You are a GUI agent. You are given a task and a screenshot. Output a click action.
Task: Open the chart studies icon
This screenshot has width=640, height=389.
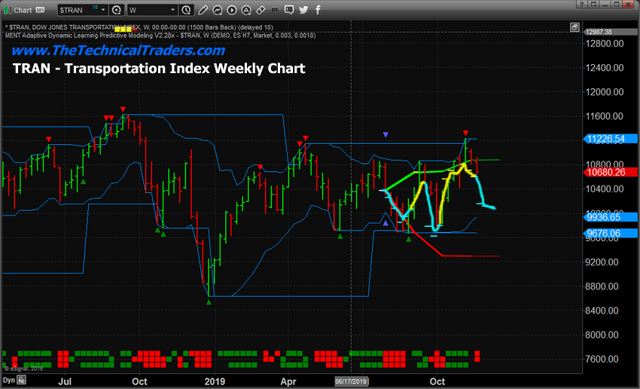click(217, 10)
